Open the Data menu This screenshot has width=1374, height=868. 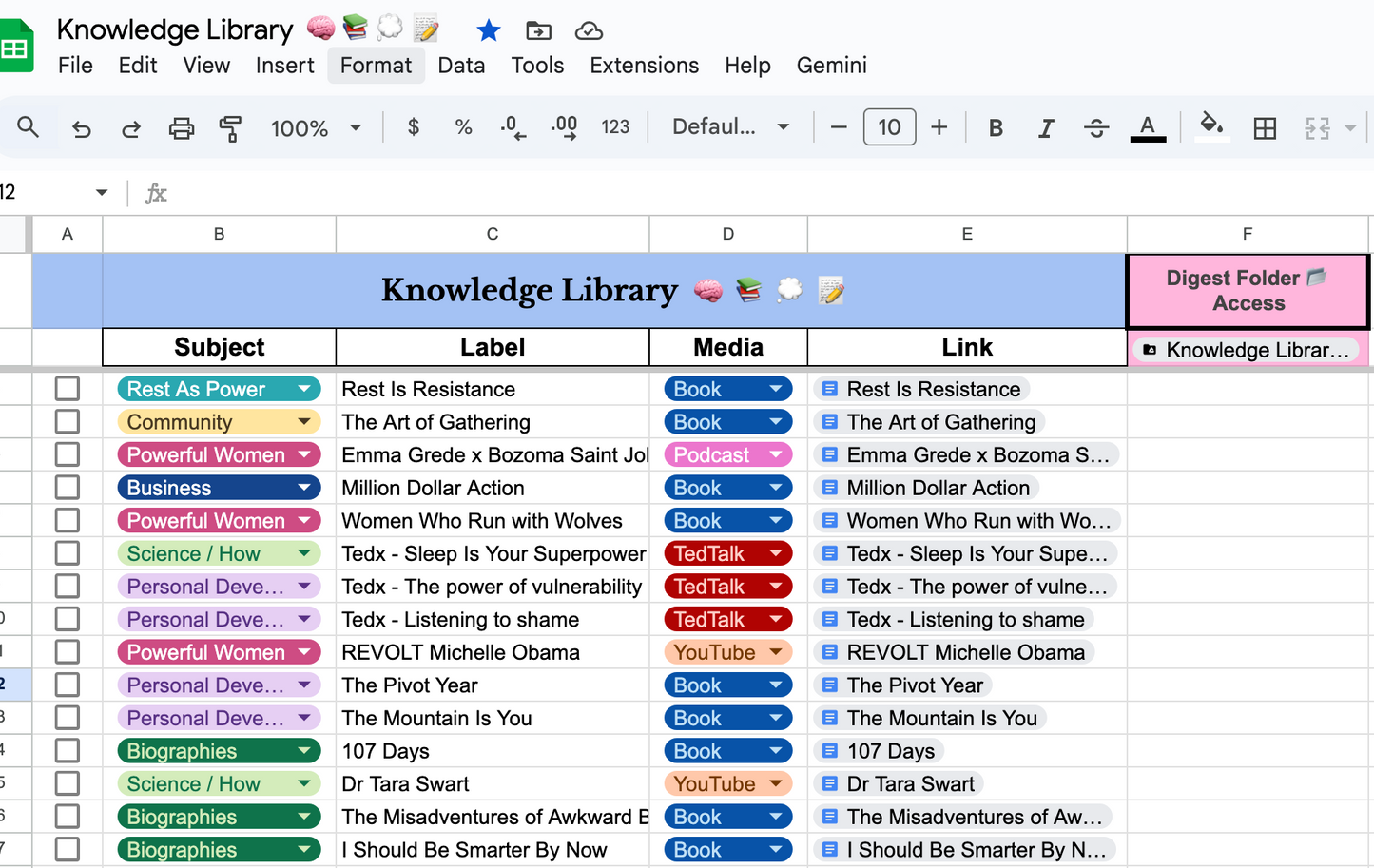pos(462,66)
